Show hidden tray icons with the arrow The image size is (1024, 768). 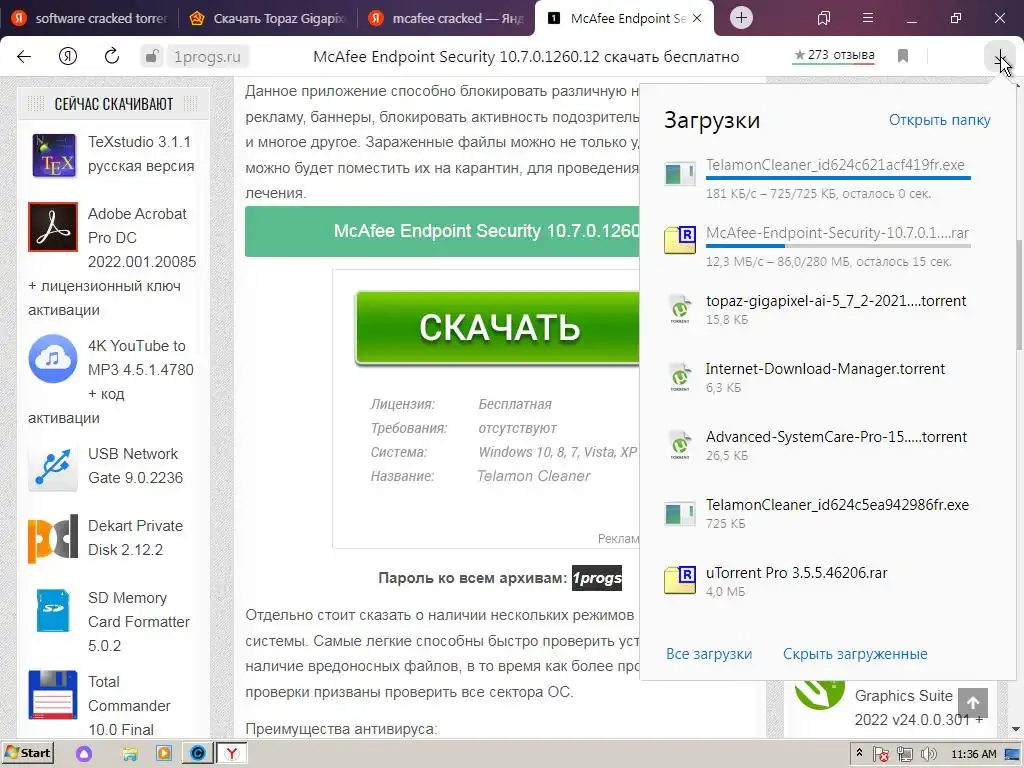pyautogui.click(x=859, y=753)
